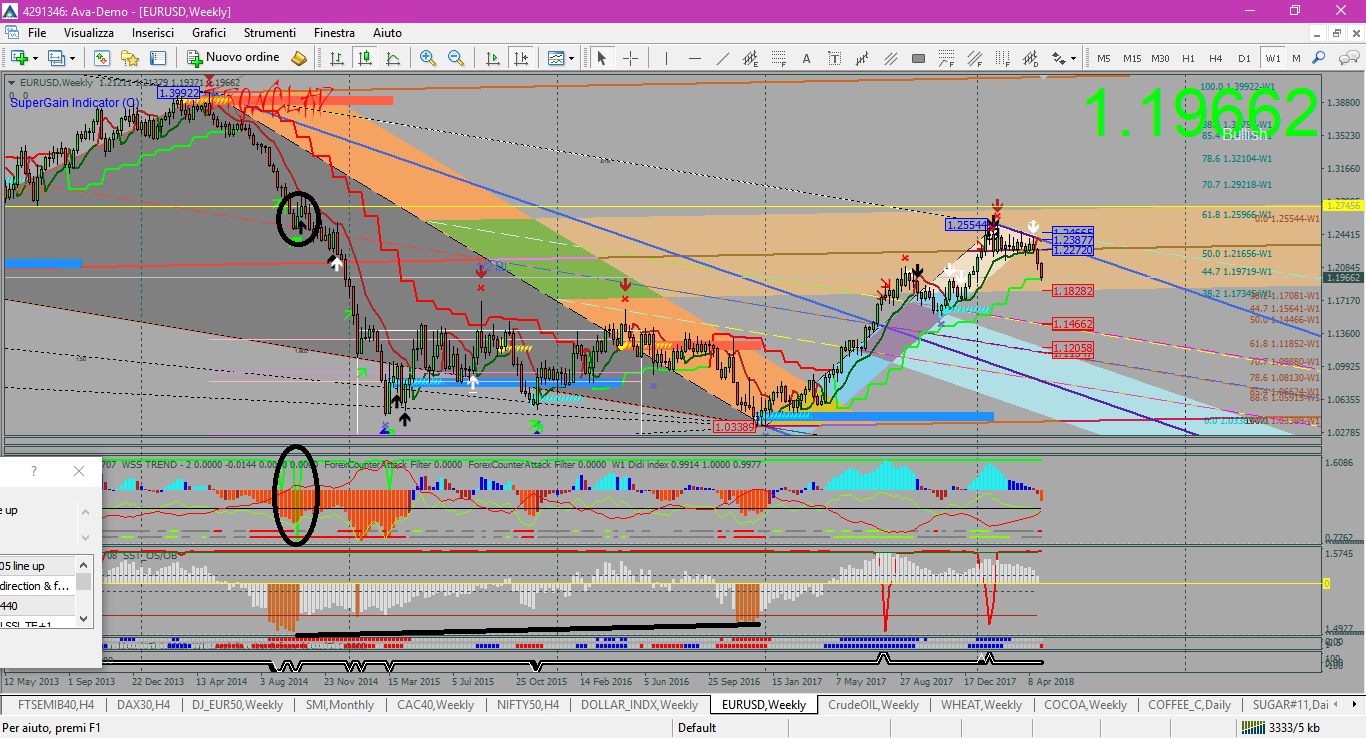Zoom in on the chart
This screenshot has height=738, width=1366.
point(428,58)
